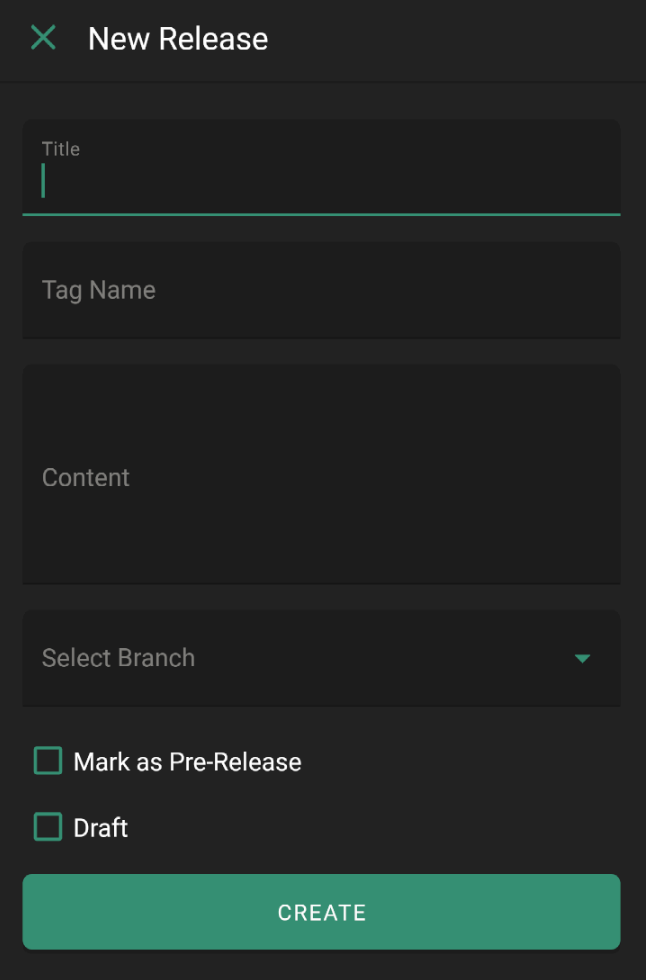Screen dimensions: 646x980
Task: Tick the Mark as Pre-Release checkbox
Action: 47,761
